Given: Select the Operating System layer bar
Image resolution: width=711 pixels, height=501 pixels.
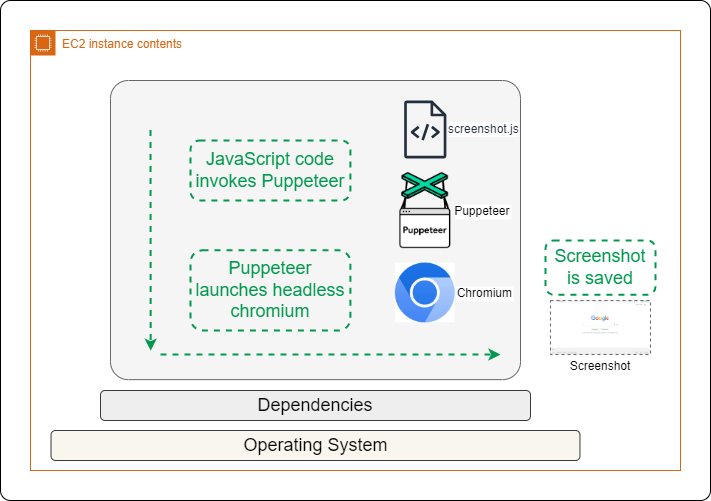Looking at the screenshot, I should click(x=315, y=445).
